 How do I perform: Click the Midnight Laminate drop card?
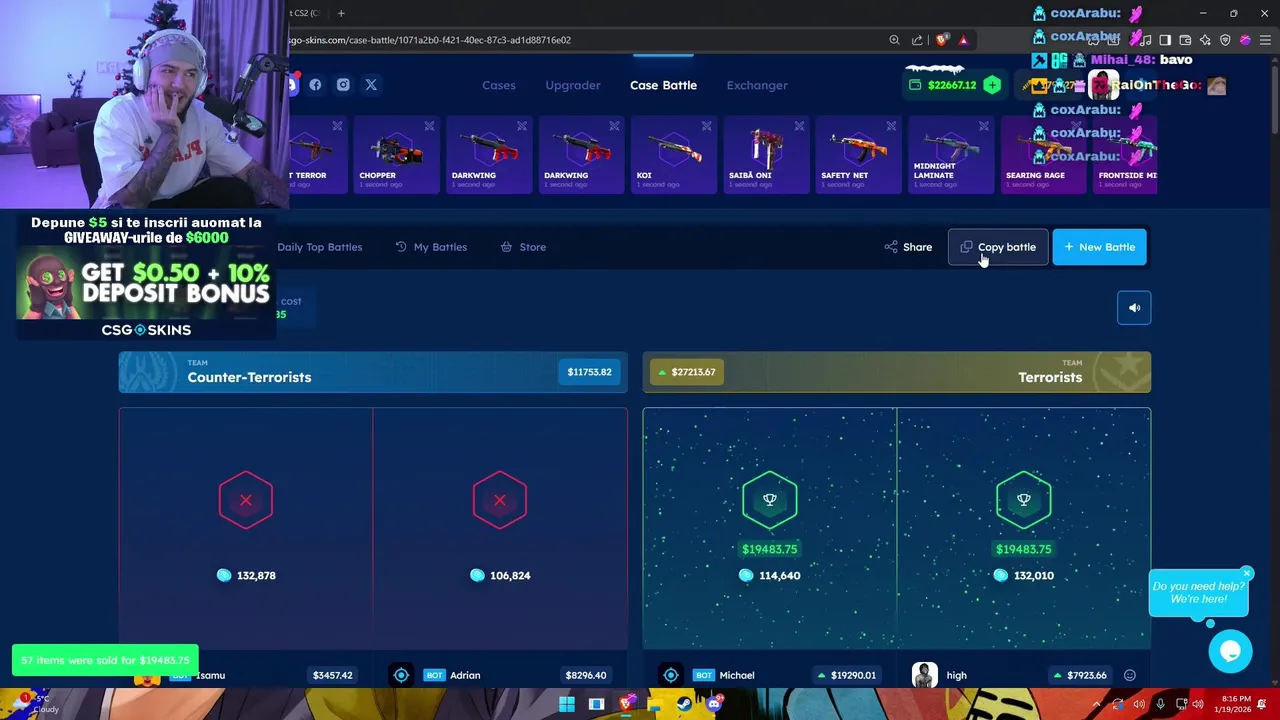[949, 153]
